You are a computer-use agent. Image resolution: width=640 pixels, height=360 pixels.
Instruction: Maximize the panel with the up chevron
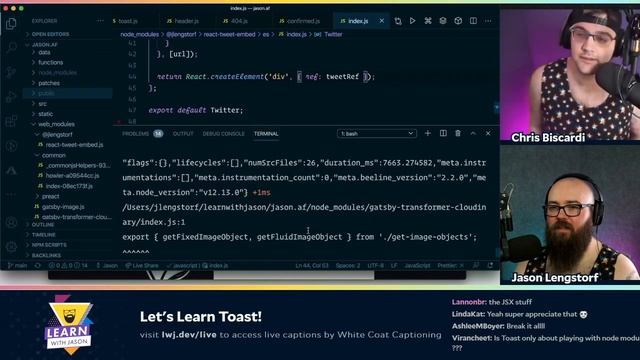tap(473, 133)
